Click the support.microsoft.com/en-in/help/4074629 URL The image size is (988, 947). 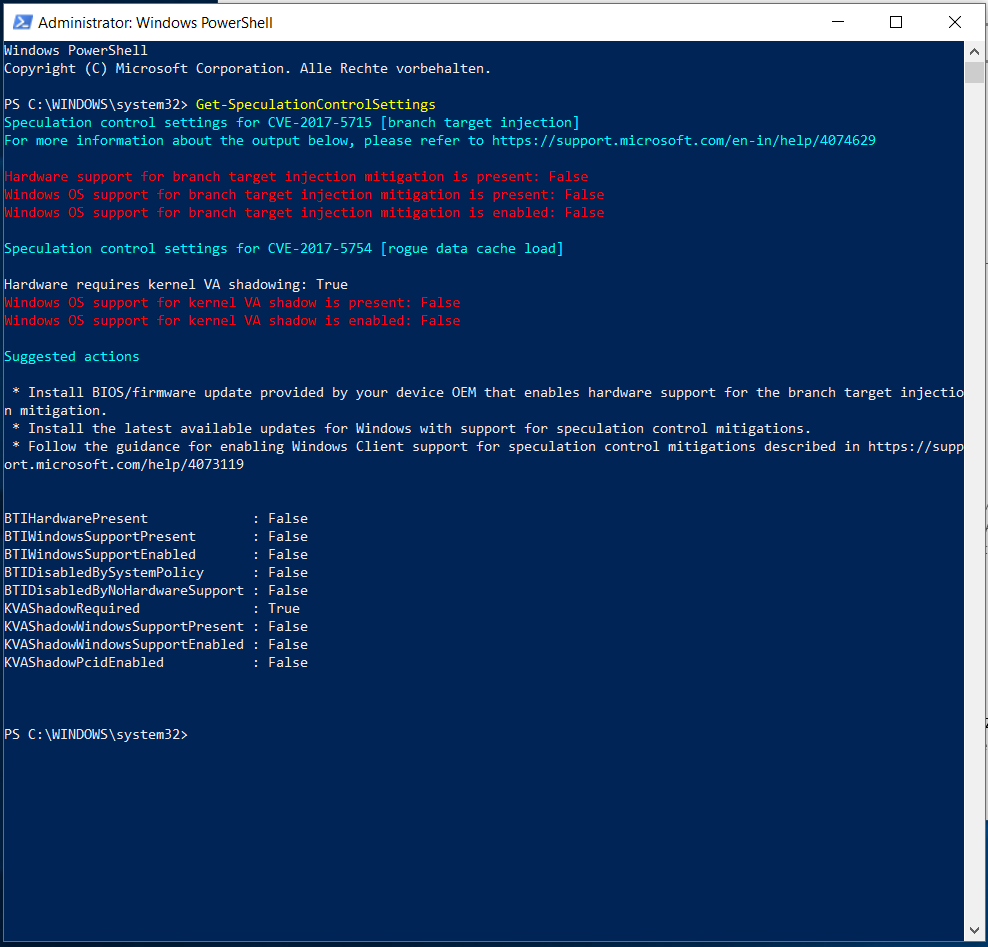[684, 141]
